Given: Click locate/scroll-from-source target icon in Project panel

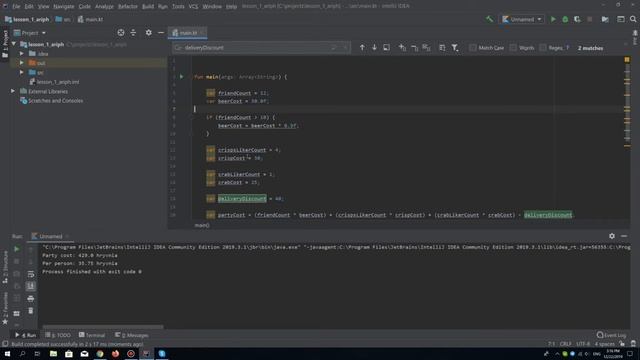Looking at the screenshot, I should [121, 33].
